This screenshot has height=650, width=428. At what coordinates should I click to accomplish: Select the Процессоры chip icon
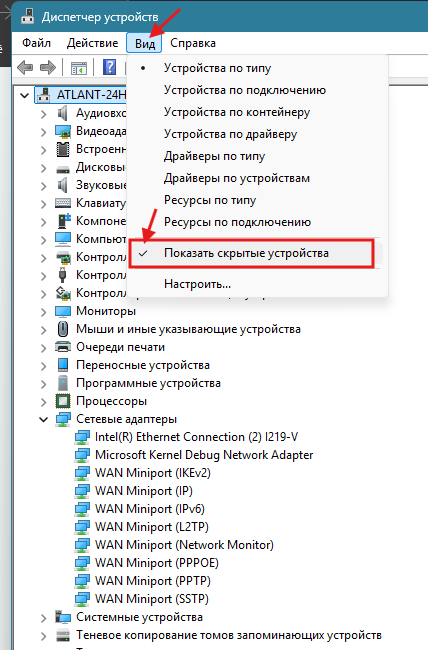(x=63, y=401)
